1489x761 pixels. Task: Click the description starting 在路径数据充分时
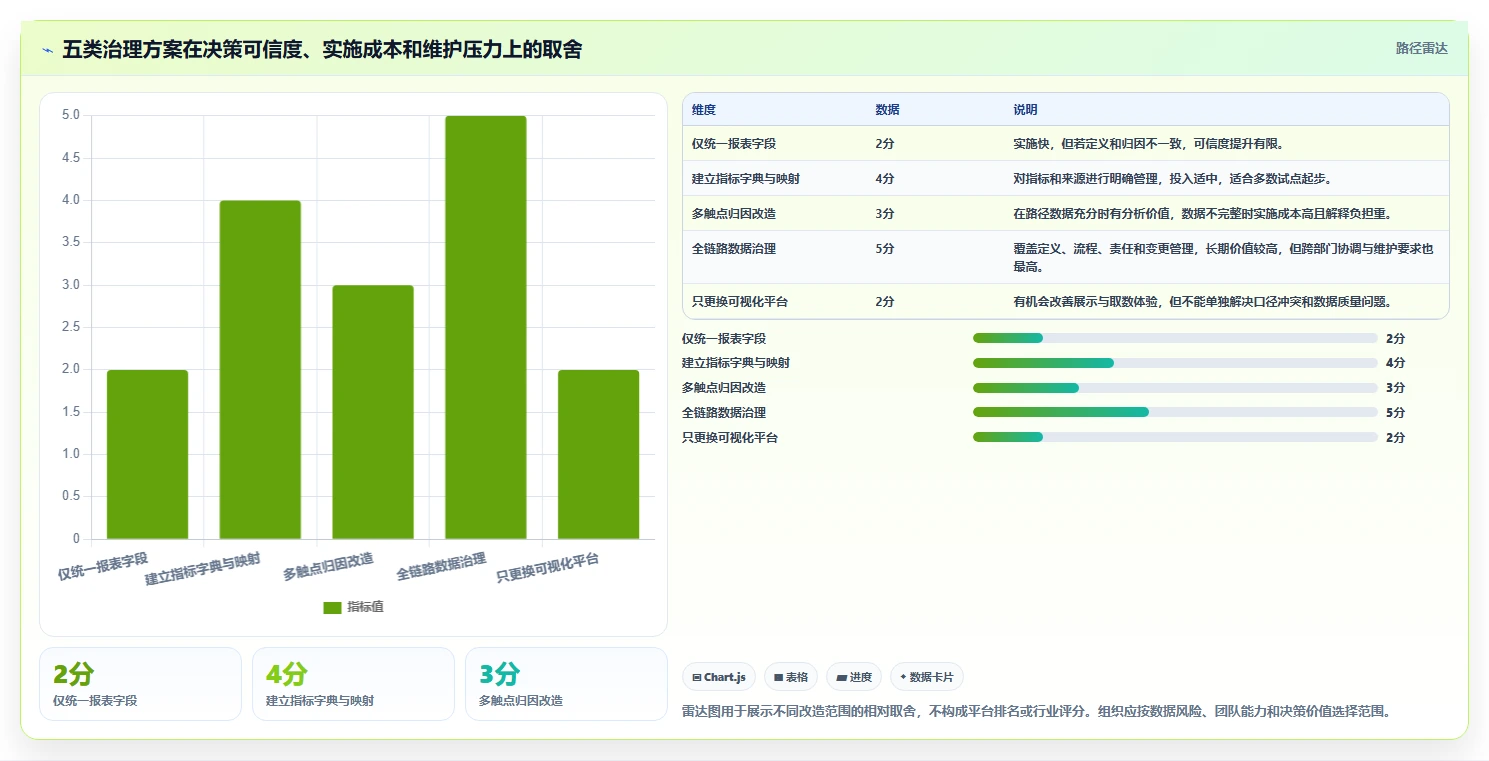1202,214
